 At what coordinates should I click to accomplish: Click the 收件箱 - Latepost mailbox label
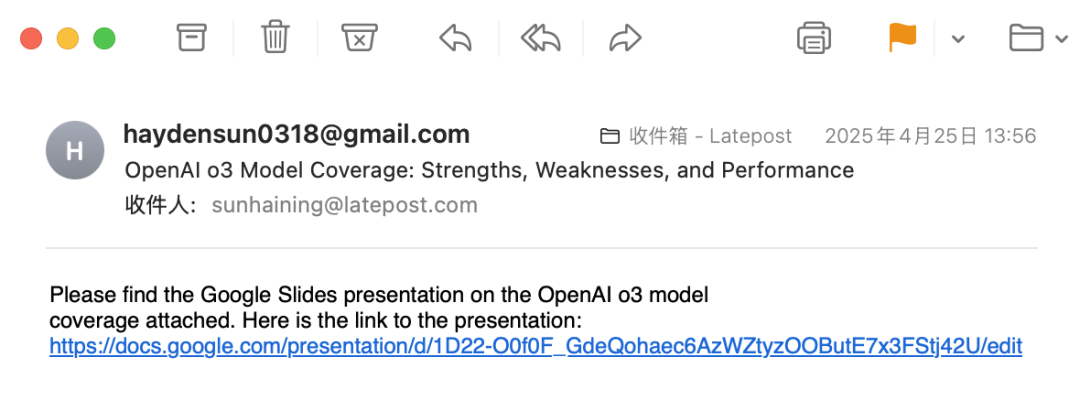click(710, 136)
